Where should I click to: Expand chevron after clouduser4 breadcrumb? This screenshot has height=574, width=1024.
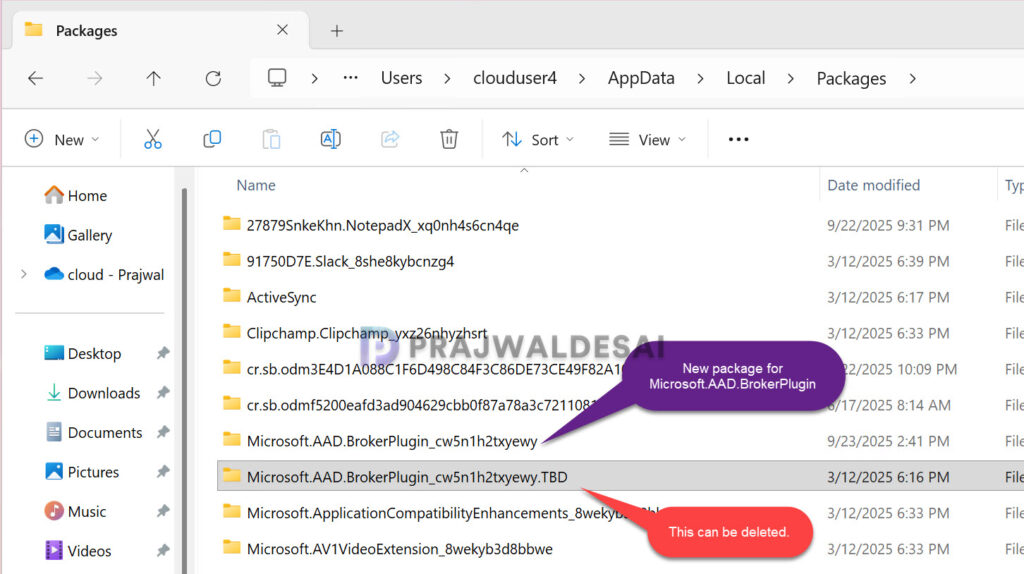(x=582, y=78)
